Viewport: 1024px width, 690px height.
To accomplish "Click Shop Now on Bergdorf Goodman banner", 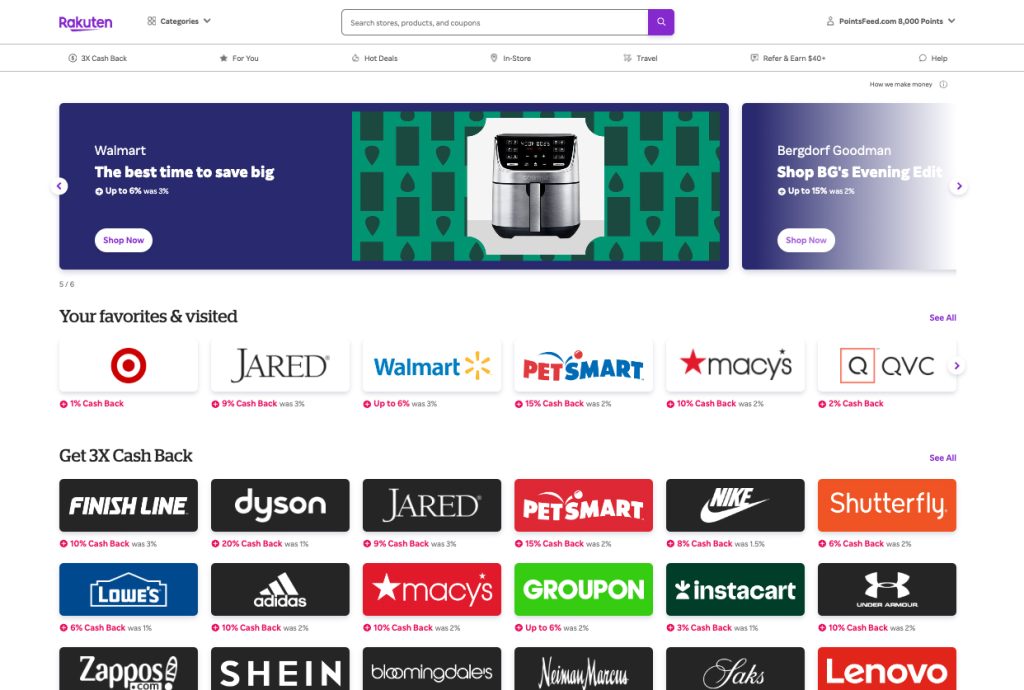I will 806,240.
